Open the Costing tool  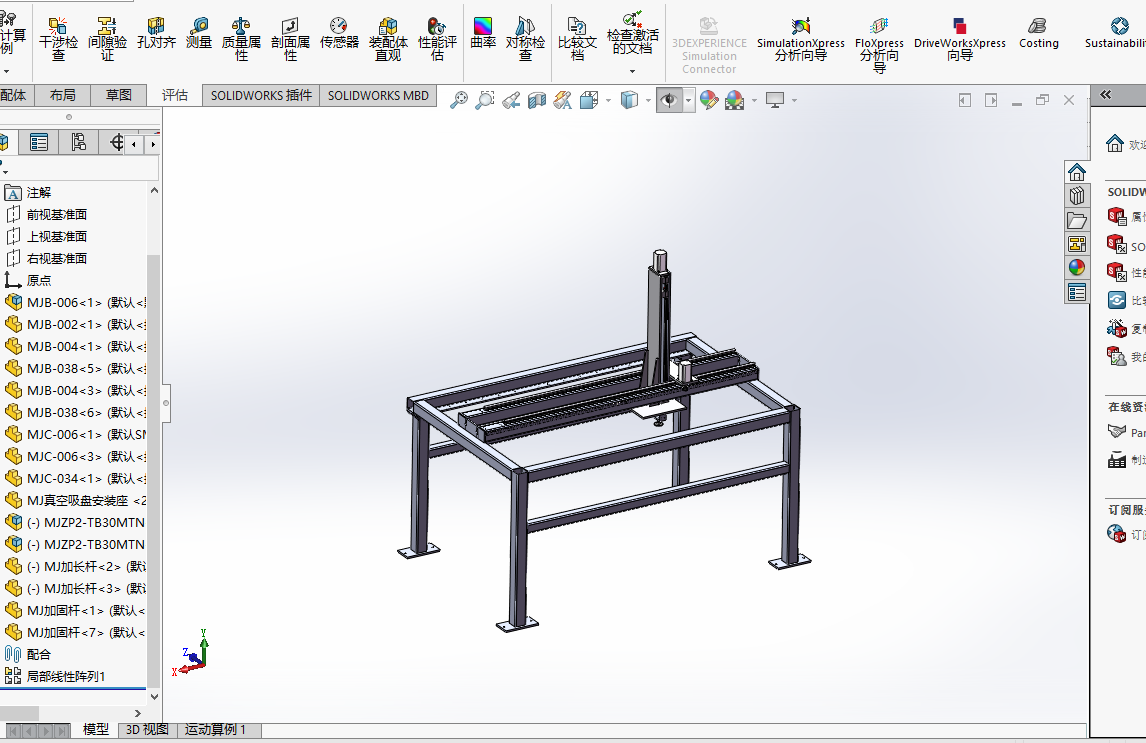tap(1039, 34)
